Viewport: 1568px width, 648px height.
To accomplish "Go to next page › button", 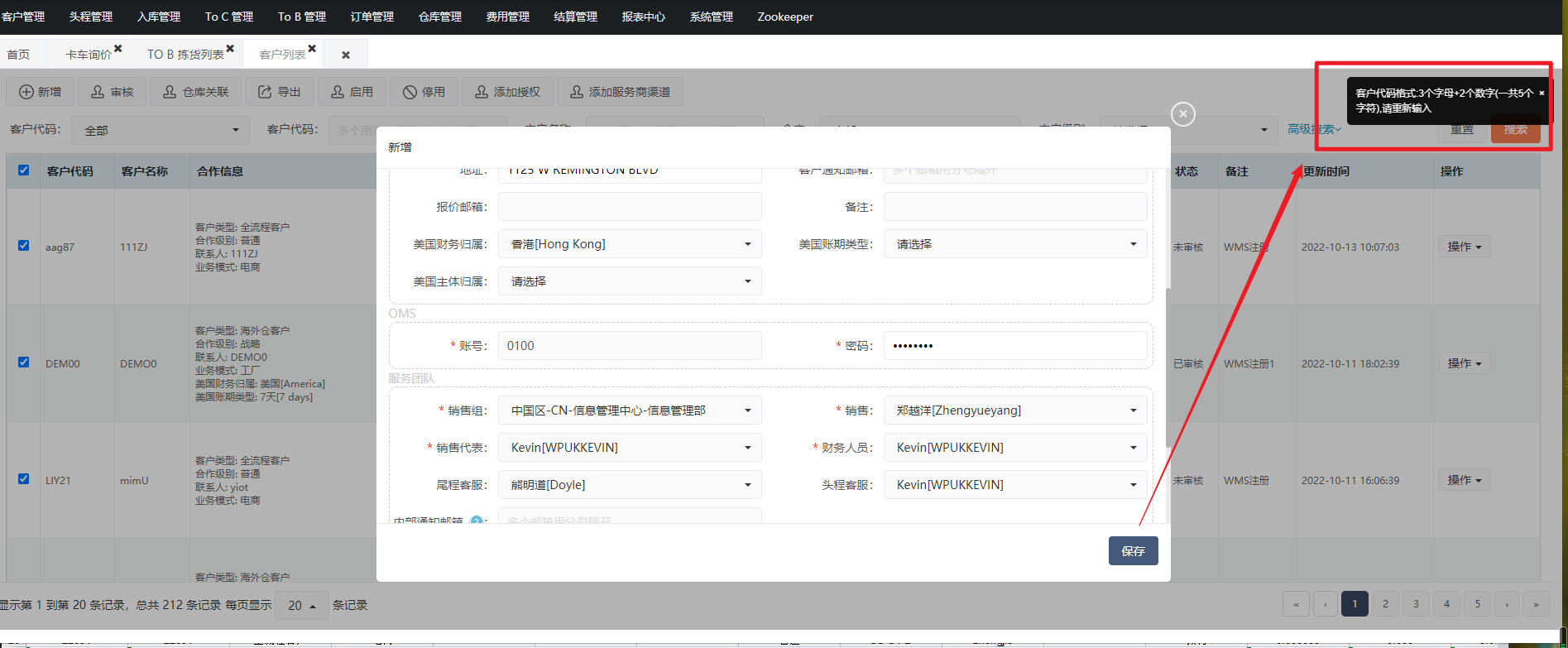I will tap(1507, 604).
